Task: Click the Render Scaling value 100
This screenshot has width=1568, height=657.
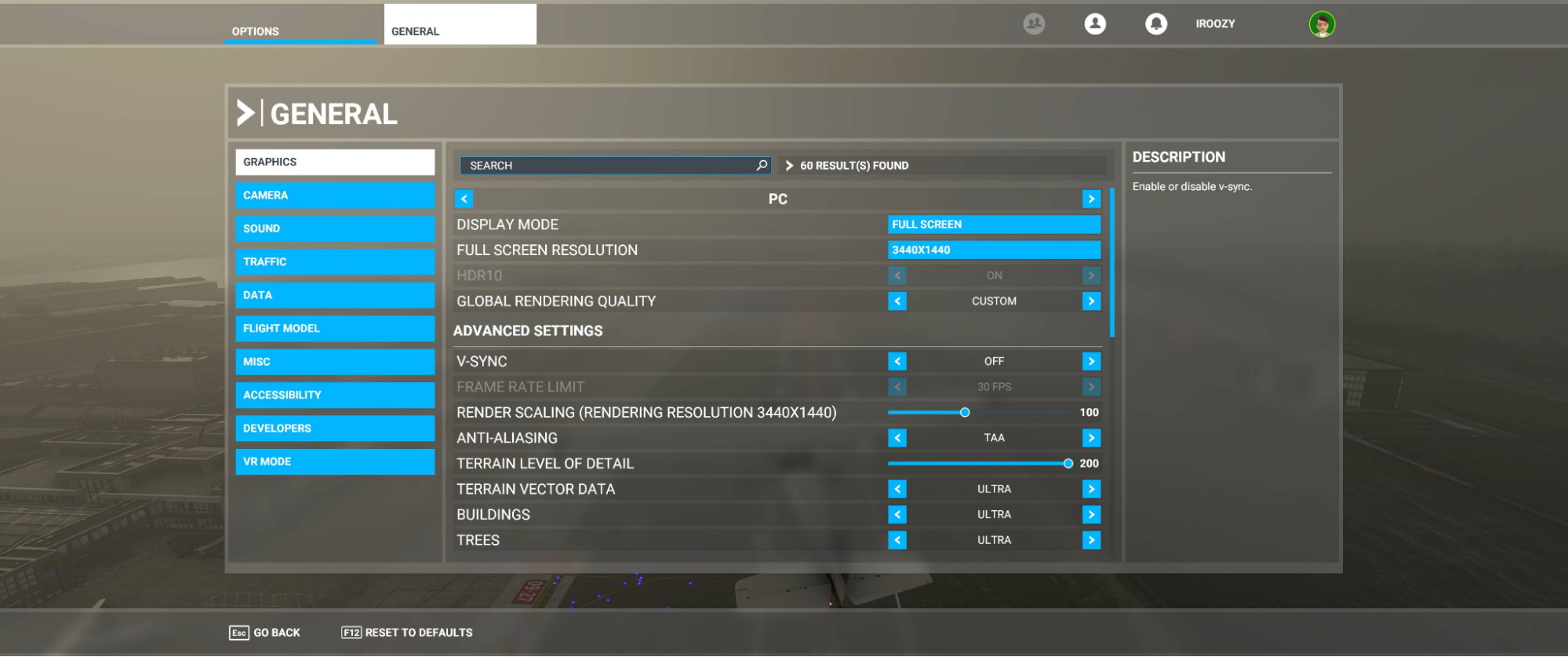Action: [1089, 412]
